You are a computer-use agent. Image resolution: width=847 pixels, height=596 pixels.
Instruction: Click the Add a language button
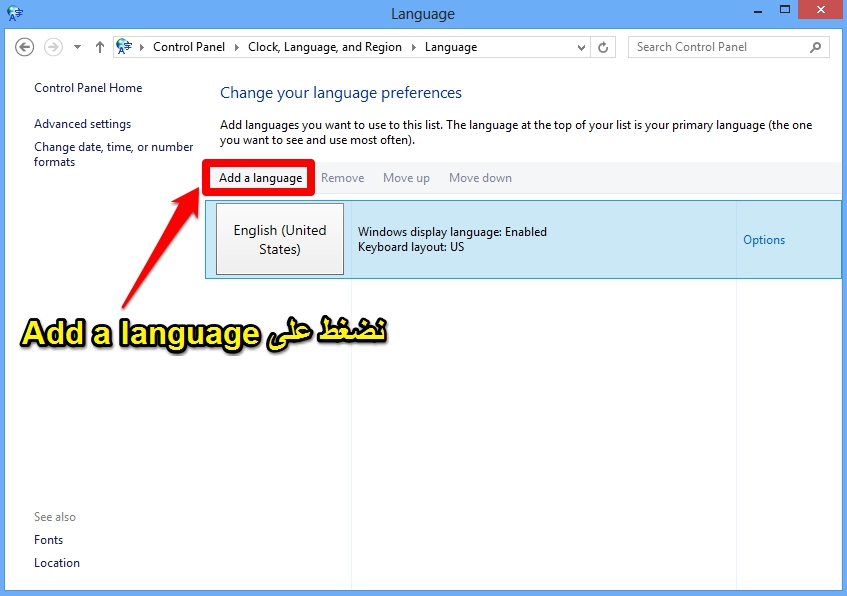(x=260, y=178)
